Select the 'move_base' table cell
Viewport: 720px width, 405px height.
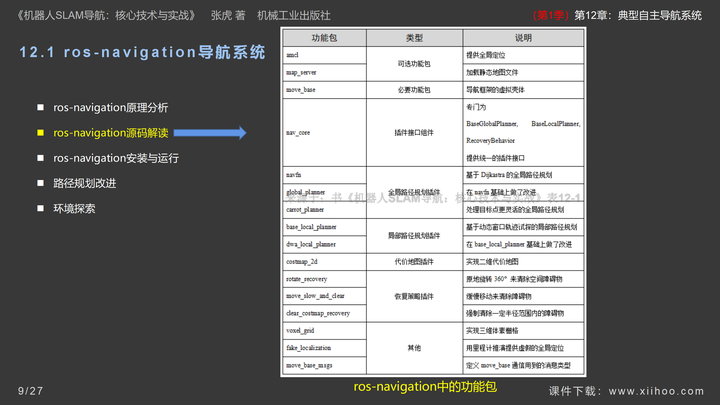(324, 90)
